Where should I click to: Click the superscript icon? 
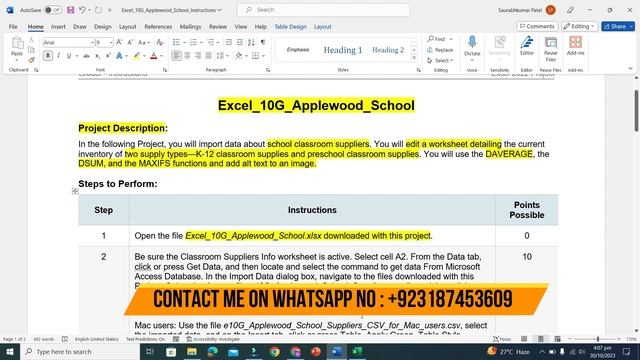108,56
